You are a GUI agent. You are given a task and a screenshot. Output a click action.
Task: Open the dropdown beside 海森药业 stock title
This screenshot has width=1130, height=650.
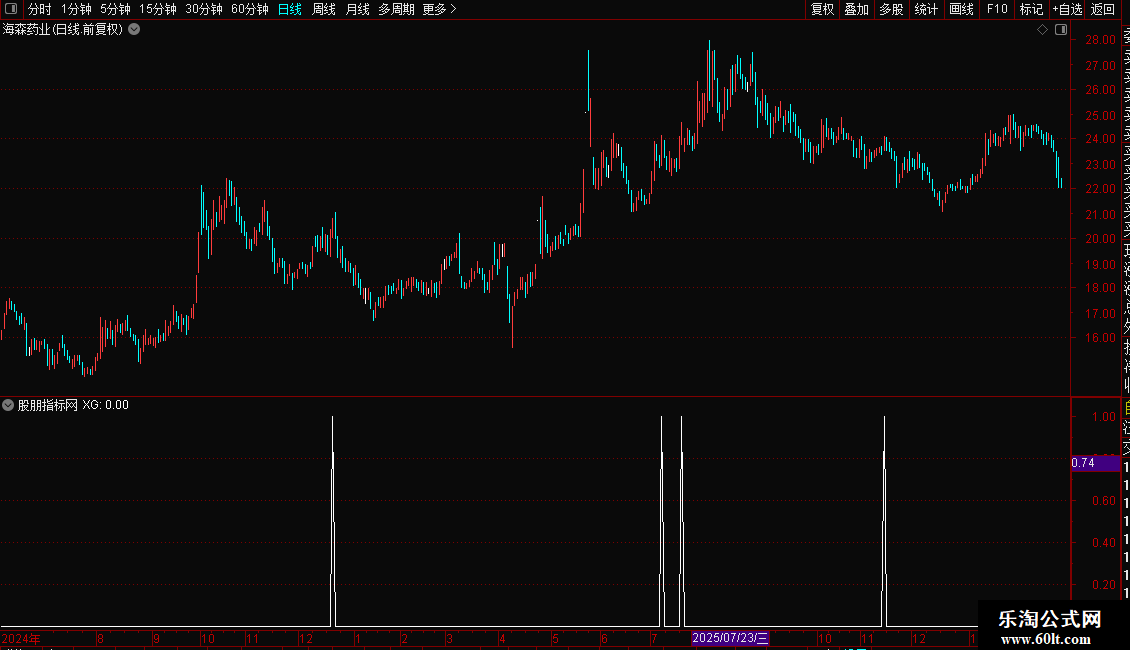point(134,30)
